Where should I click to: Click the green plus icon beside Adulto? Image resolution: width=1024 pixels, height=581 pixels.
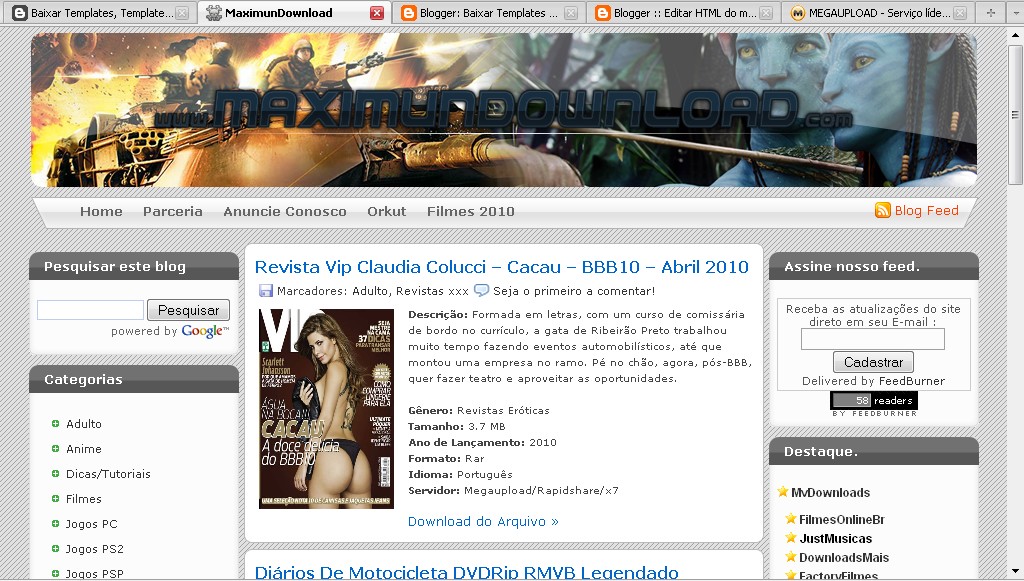coord(56,424)
